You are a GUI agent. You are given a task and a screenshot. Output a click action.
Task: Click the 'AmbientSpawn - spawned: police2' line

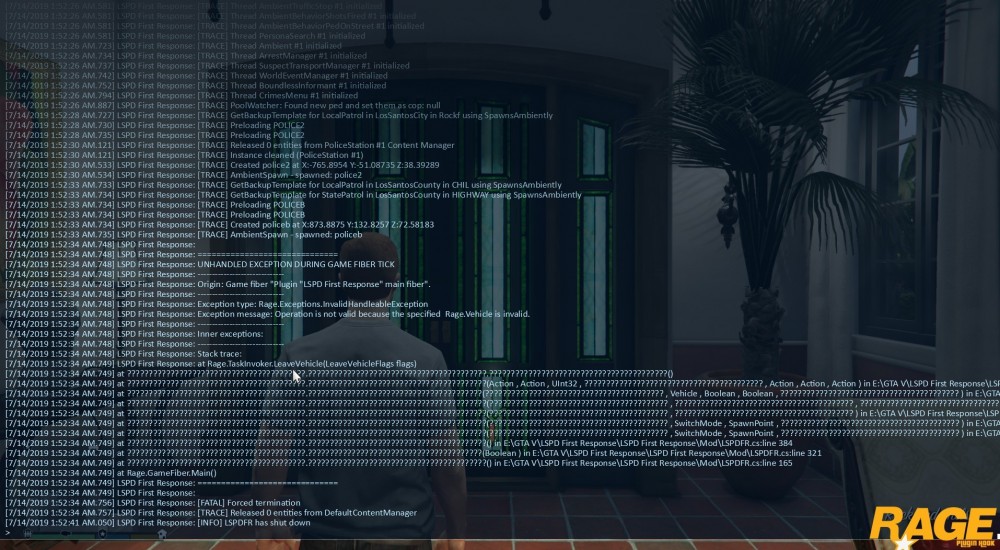[x=184, y=175]
